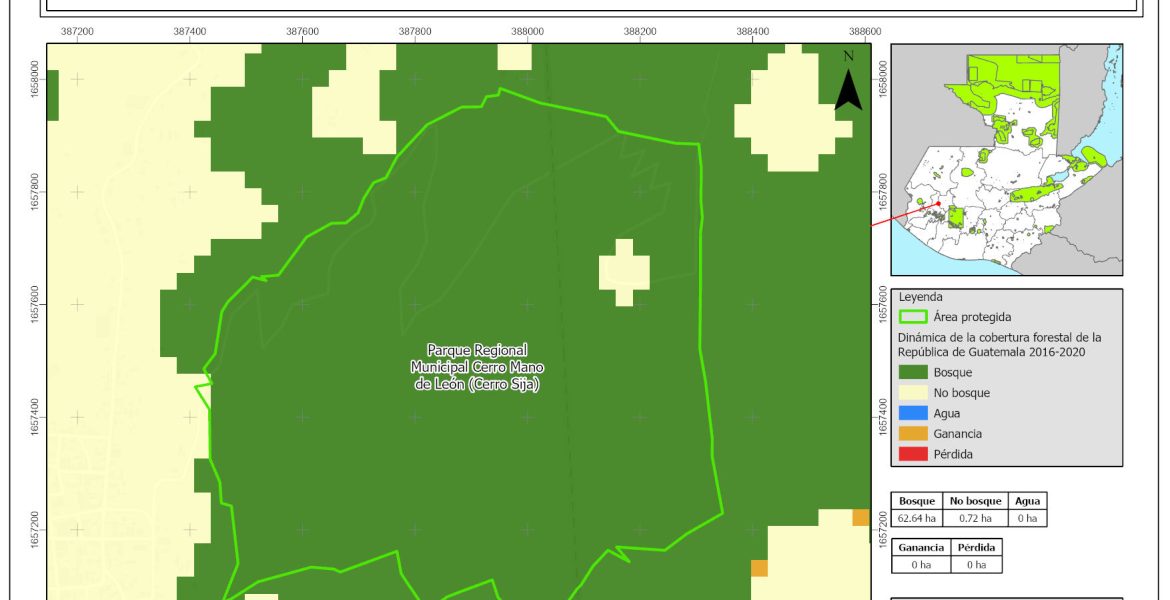This screenshot has height=600, width=1170.
Task: Select the blue Agua legend swatch
Action: 913,413
